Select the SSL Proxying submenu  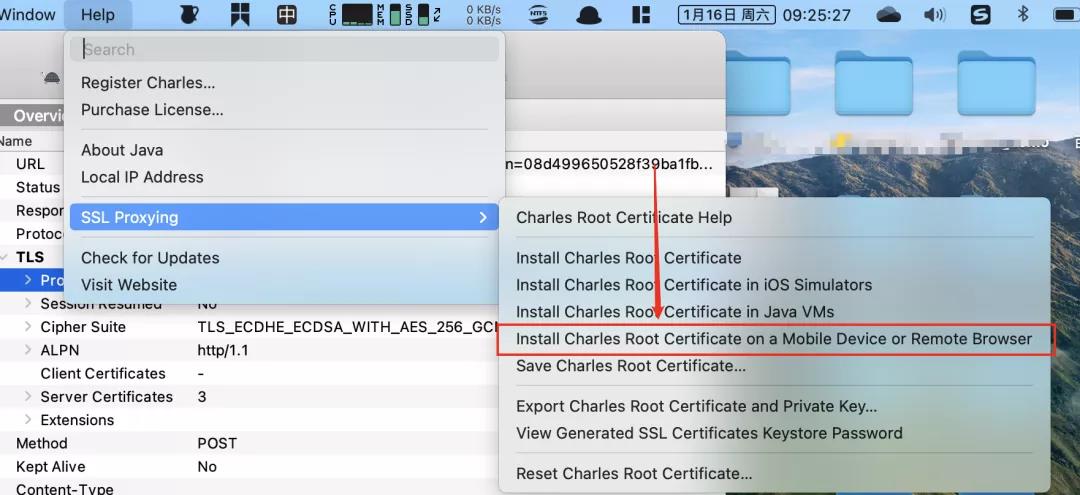pyautogui.click(x=284, y=217)
